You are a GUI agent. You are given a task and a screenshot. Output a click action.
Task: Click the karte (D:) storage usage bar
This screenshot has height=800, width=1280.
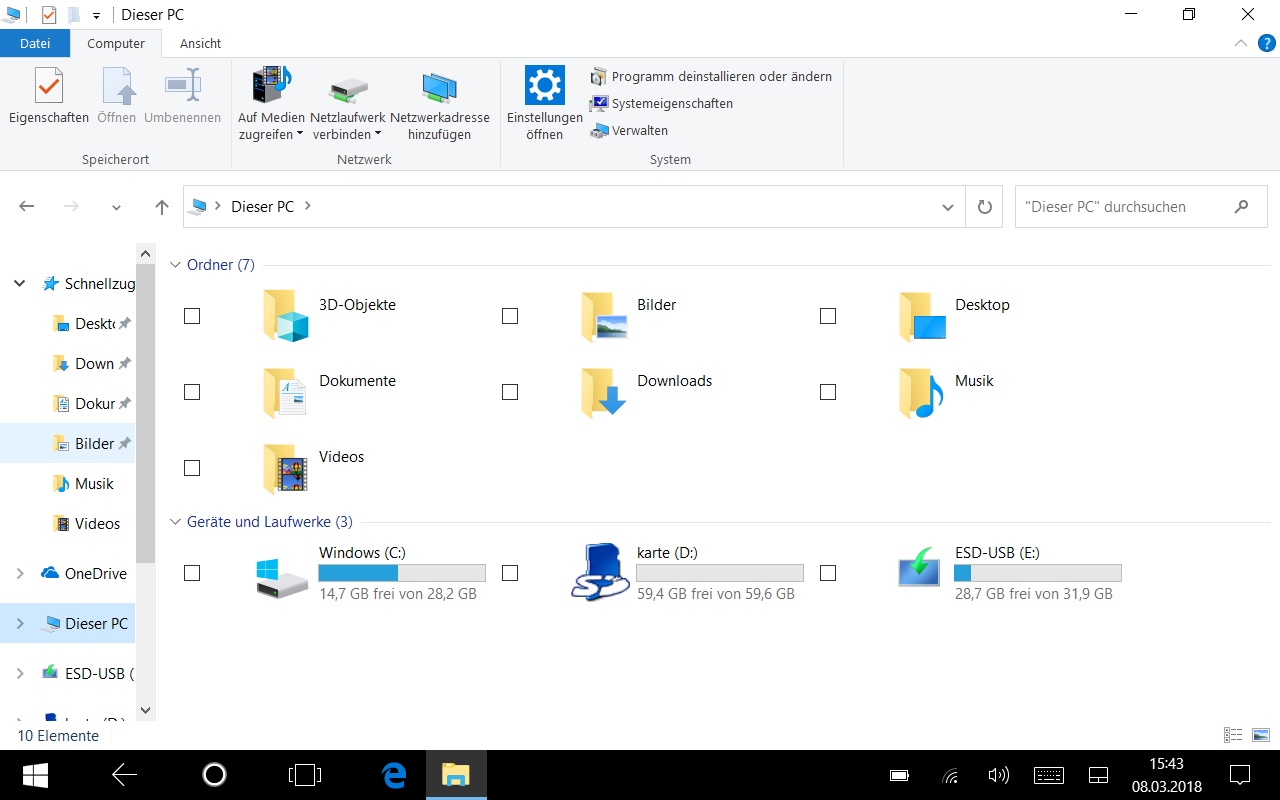click(x=720, y=573)
